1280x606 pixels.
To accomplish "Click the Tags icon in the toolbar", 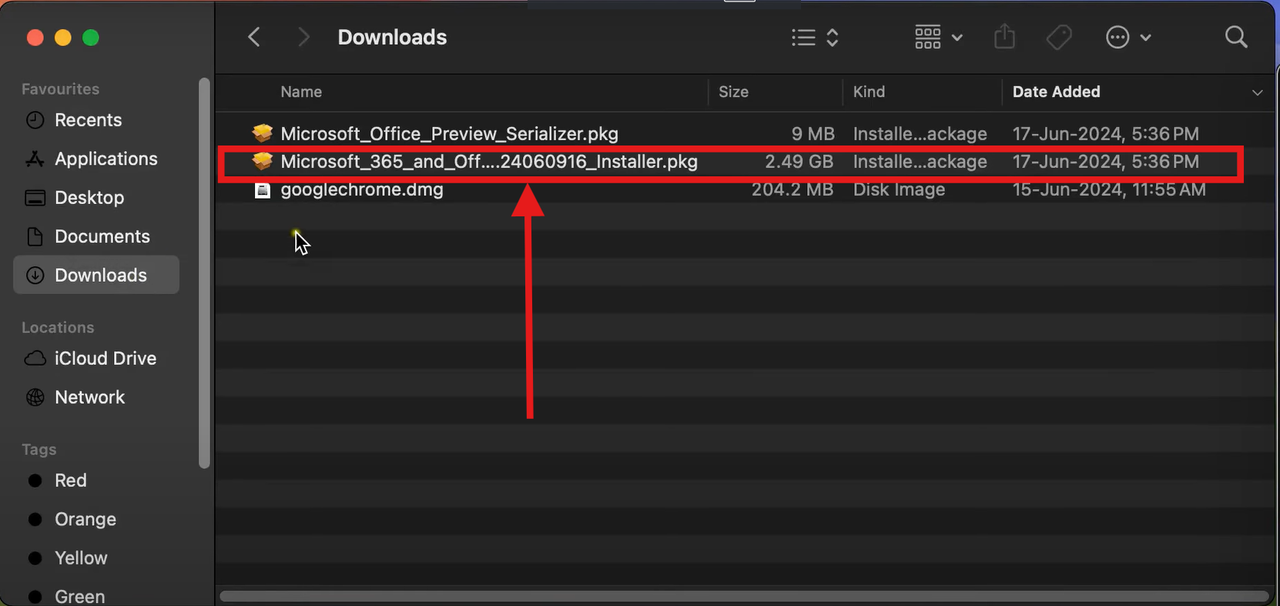I will pyautogui.click(x=1058, y=37).
